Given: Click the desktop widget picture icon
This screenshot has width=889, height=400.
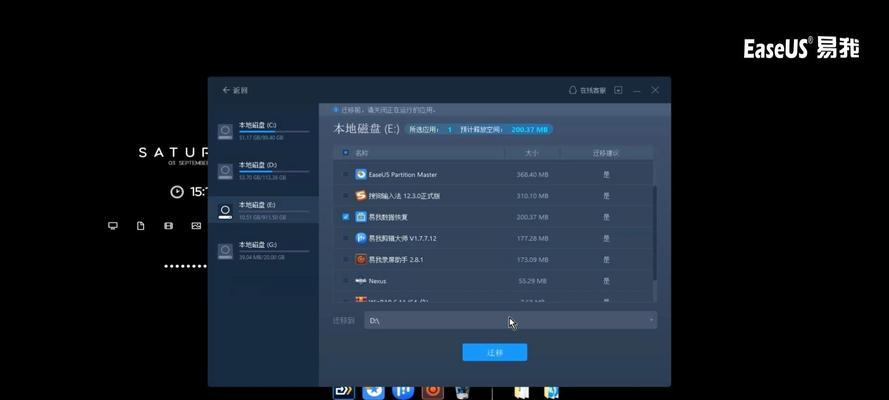Looking at the screenshot, I should pos(196,225).
